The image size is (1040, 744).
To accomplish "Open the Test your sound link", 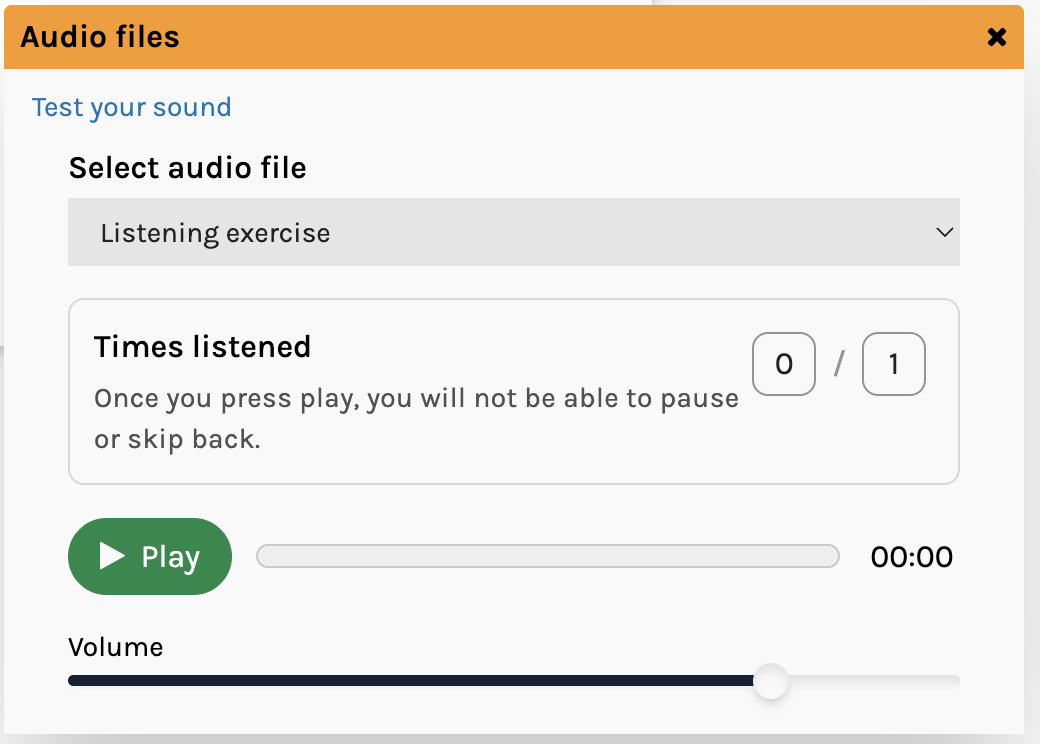I will tap(131, 107).
